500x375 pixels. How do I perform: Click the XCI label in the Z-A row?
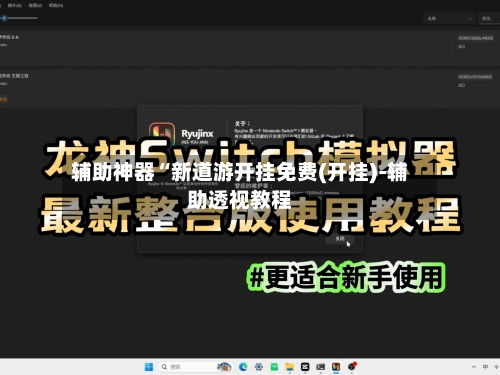[x=461, y=47]
